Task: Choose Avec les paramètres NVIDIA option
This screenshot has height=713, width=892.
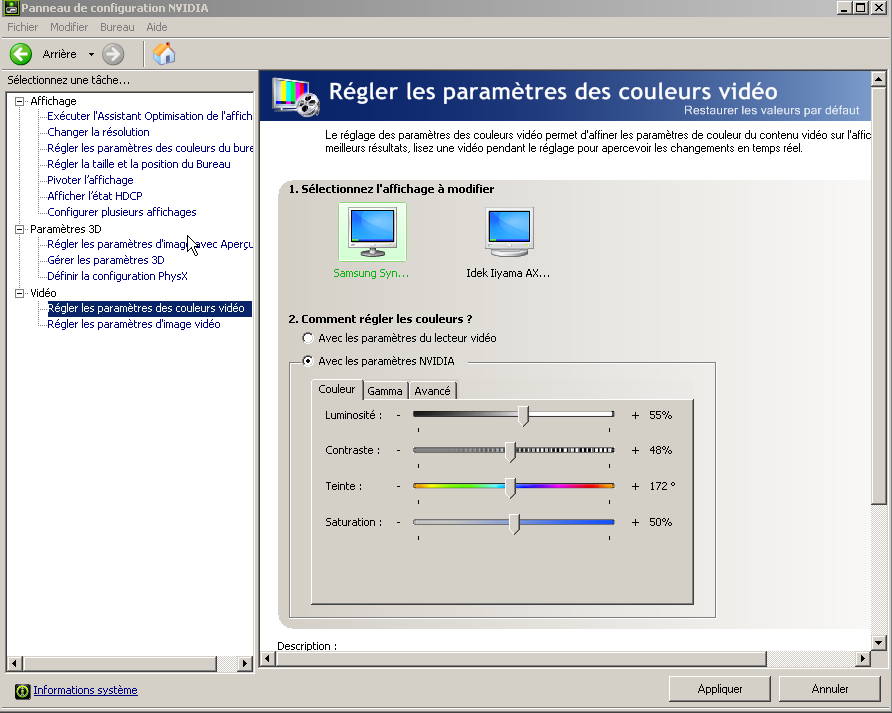Action: point(308,361)
